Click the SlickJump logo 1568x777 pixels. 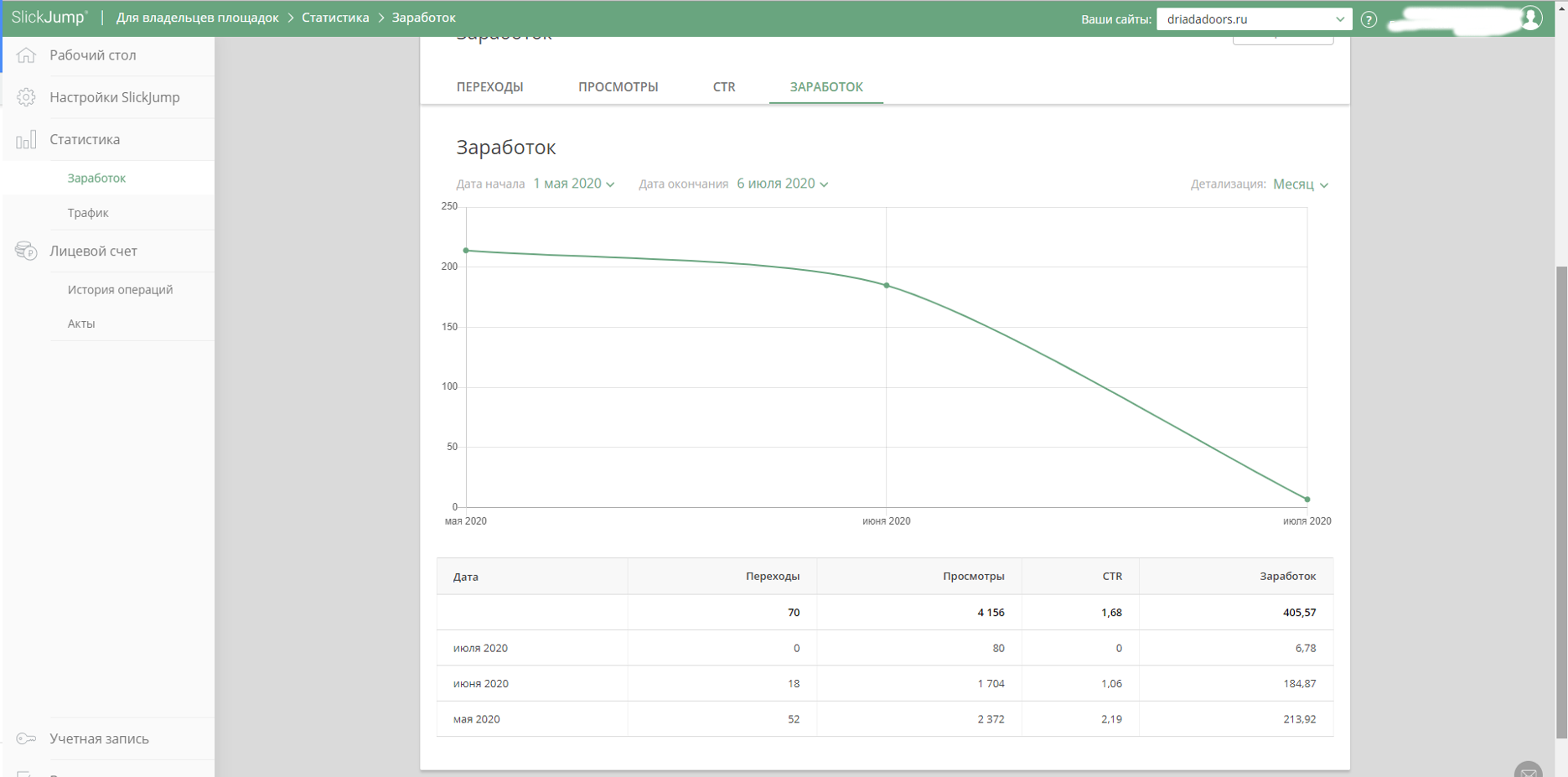point(49,18)
